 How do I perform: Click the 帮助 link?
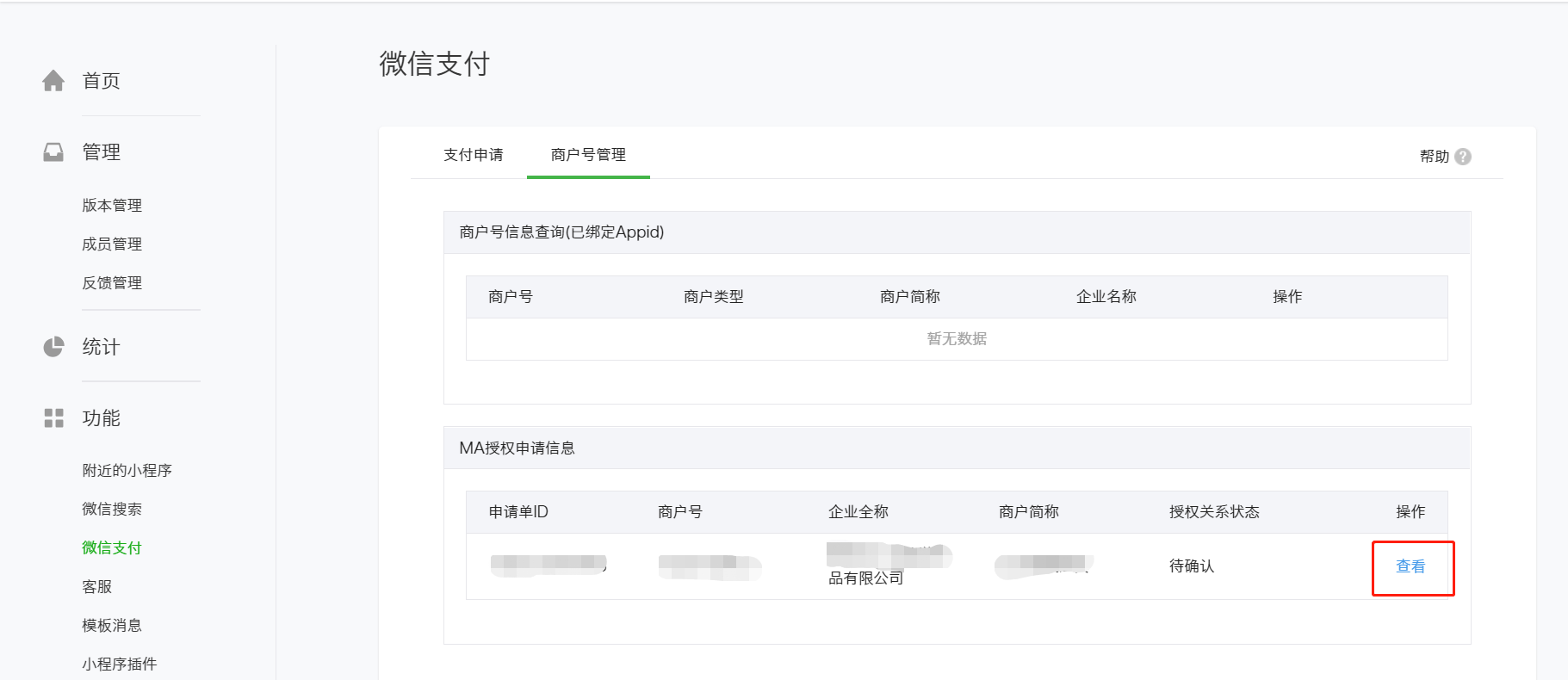click(1435, 157)
